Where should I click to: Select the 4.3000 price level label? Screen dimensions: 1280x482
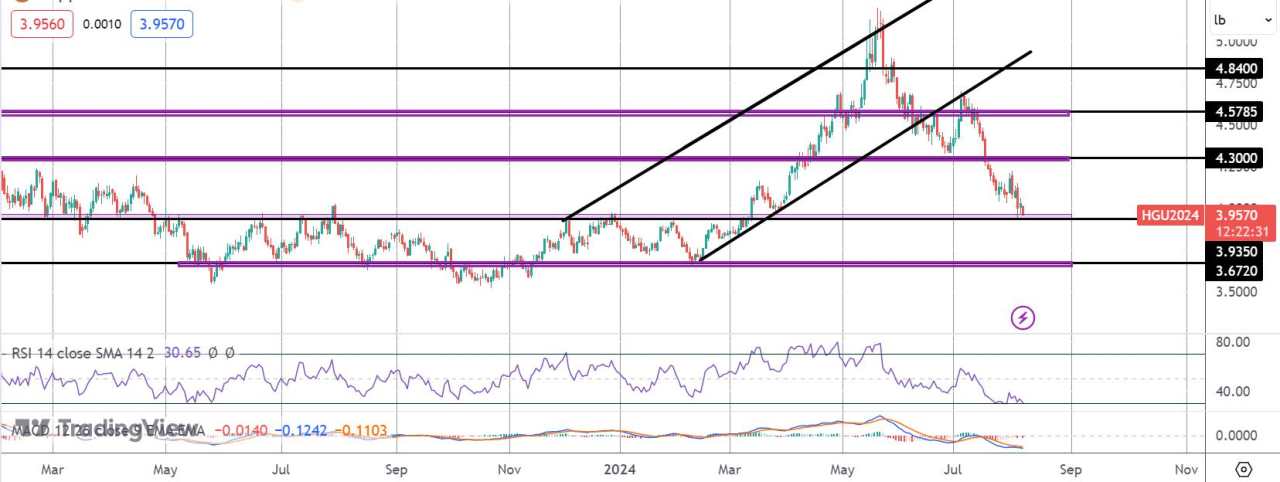click(1232, 158)
